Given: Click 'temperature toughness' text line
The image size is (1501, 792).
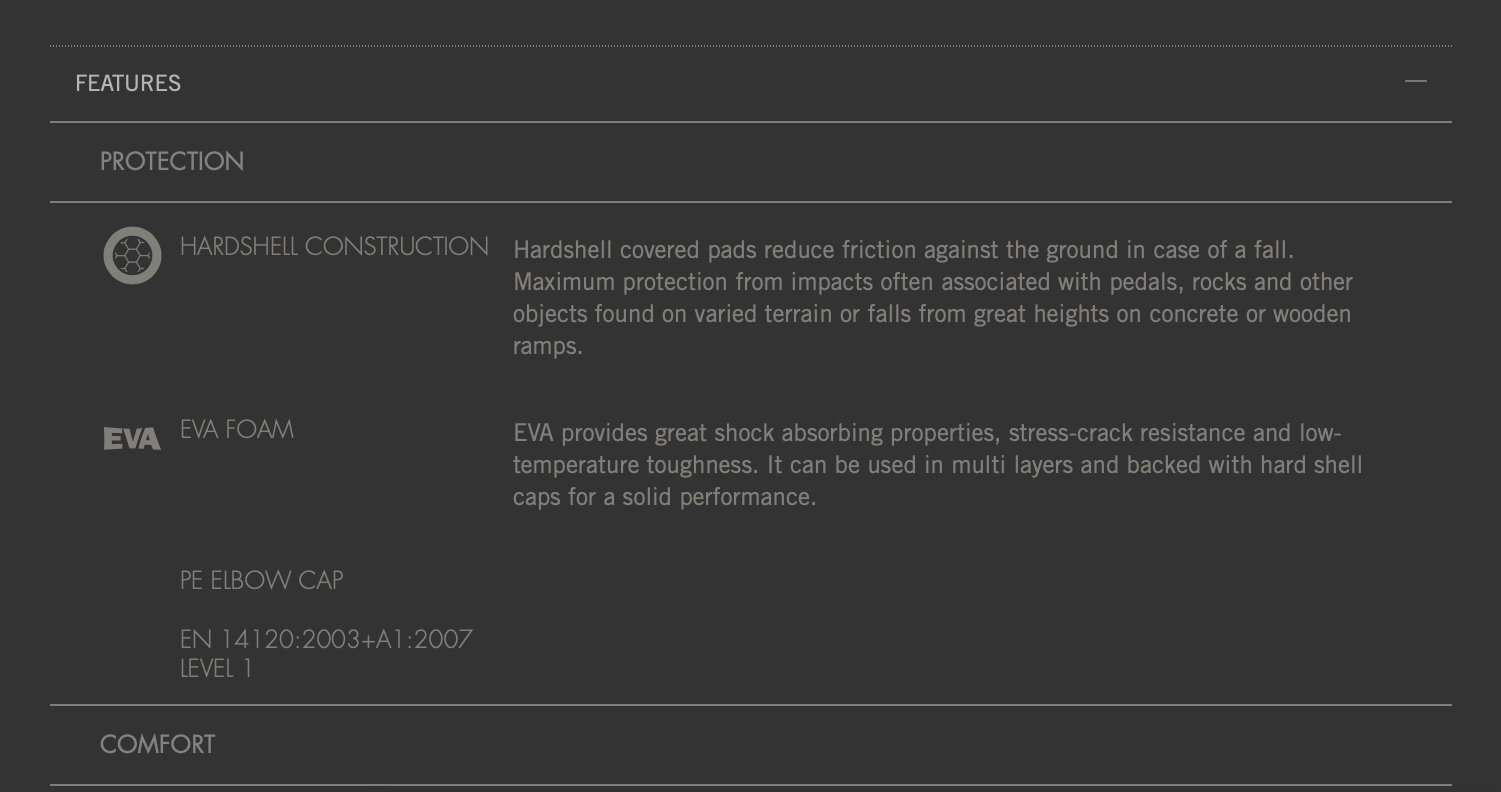Looking at the screenshot, I should pyautogui.click(x=938, y=465).
